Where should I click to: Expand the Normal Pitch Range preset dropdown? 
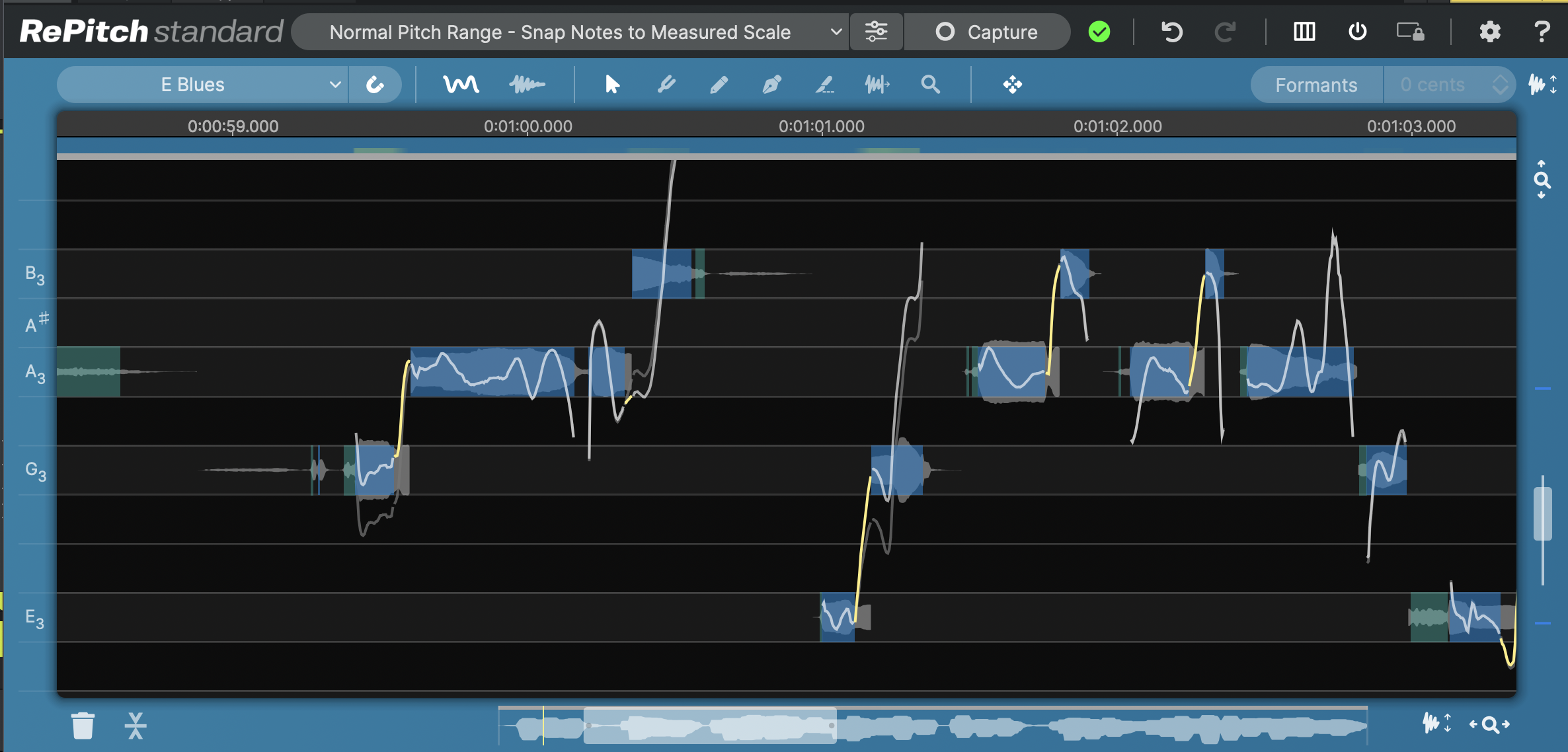pos(570,32)
